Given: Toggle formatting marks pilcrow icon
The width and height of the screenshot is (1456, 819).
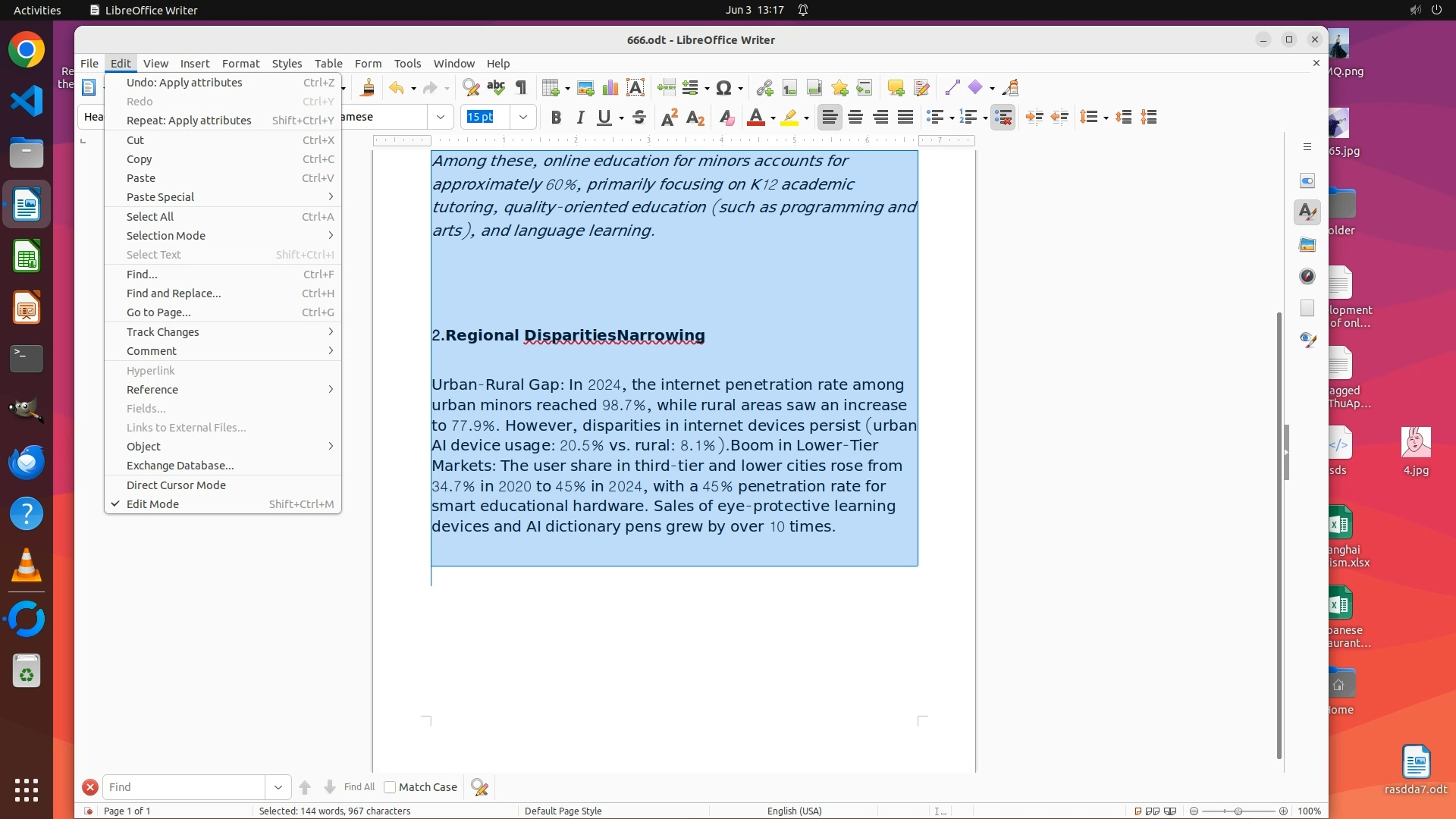Looking at the screenshot, I should click(521, 88).
